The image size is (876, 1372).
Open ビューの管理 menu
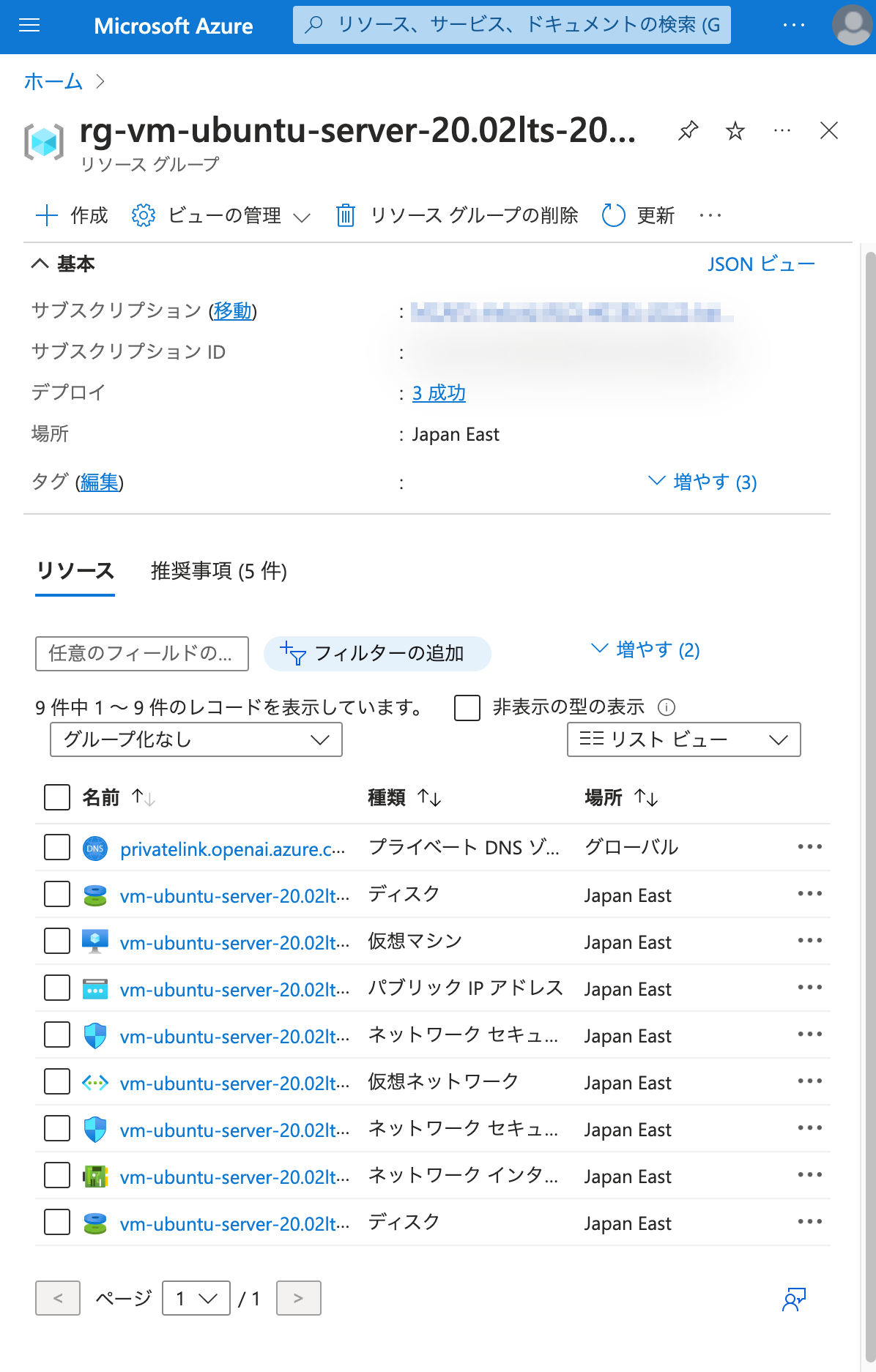pyautogui.click(x=221, y=215)
